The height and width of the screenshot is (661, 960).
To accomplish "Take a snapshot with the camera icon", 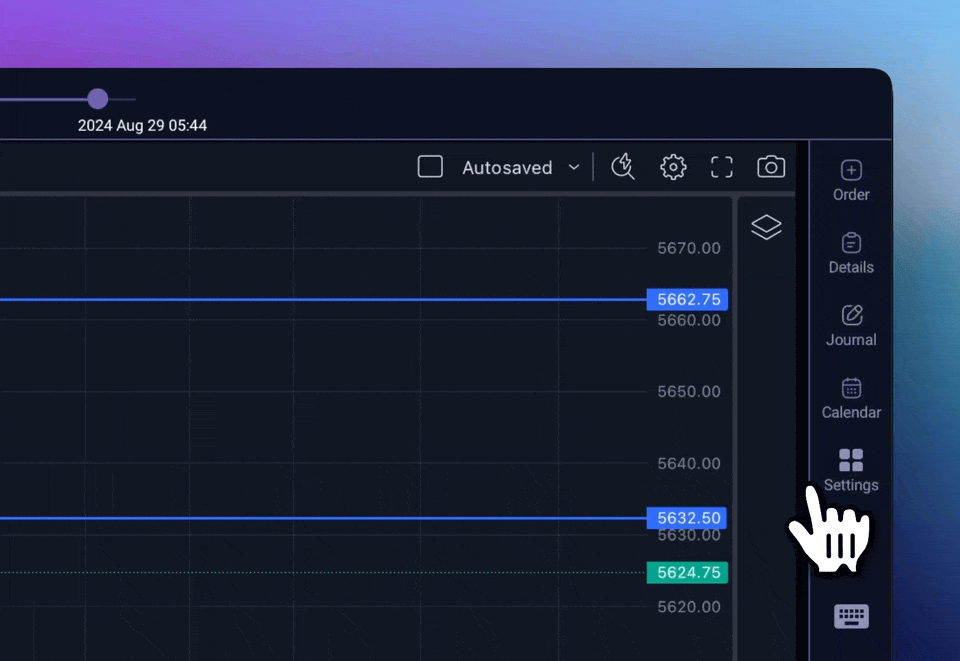I will [x=771, y=167].
